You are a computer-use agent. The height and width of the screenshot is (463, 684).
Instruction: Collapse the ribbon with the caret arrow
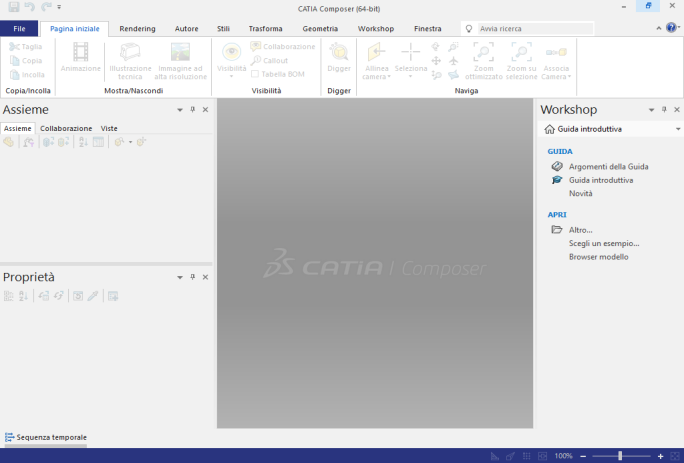pyautogui.click(x=659, y=28)
